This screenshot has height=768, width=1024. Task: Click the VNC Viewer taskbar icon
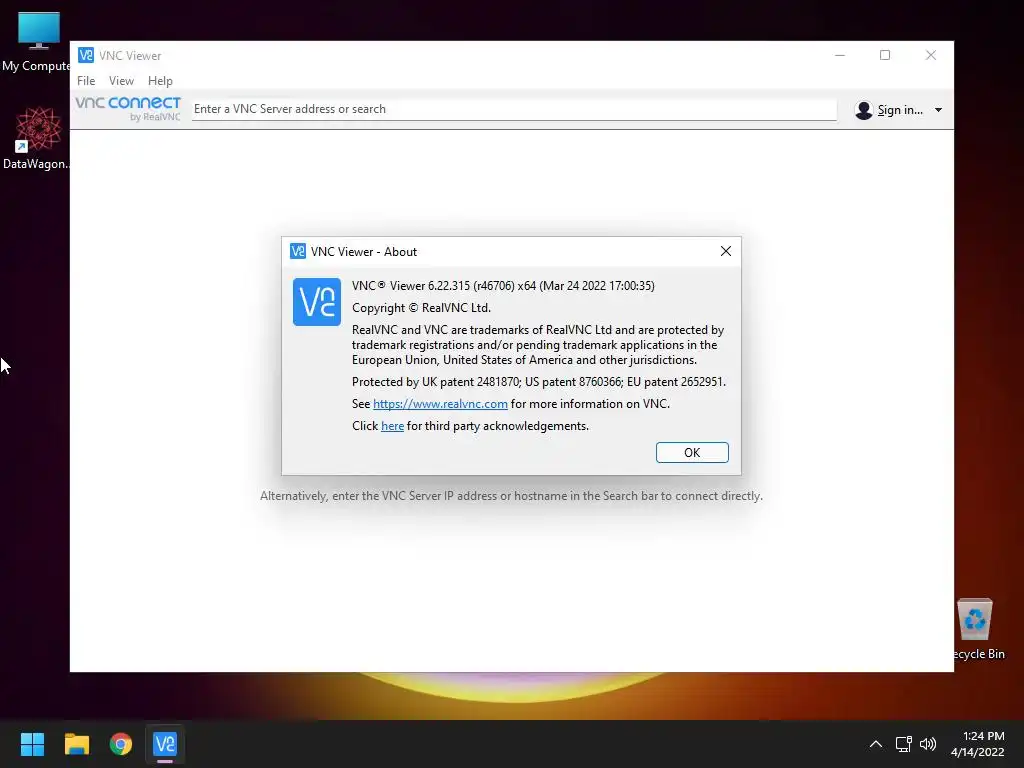[165, 744]
